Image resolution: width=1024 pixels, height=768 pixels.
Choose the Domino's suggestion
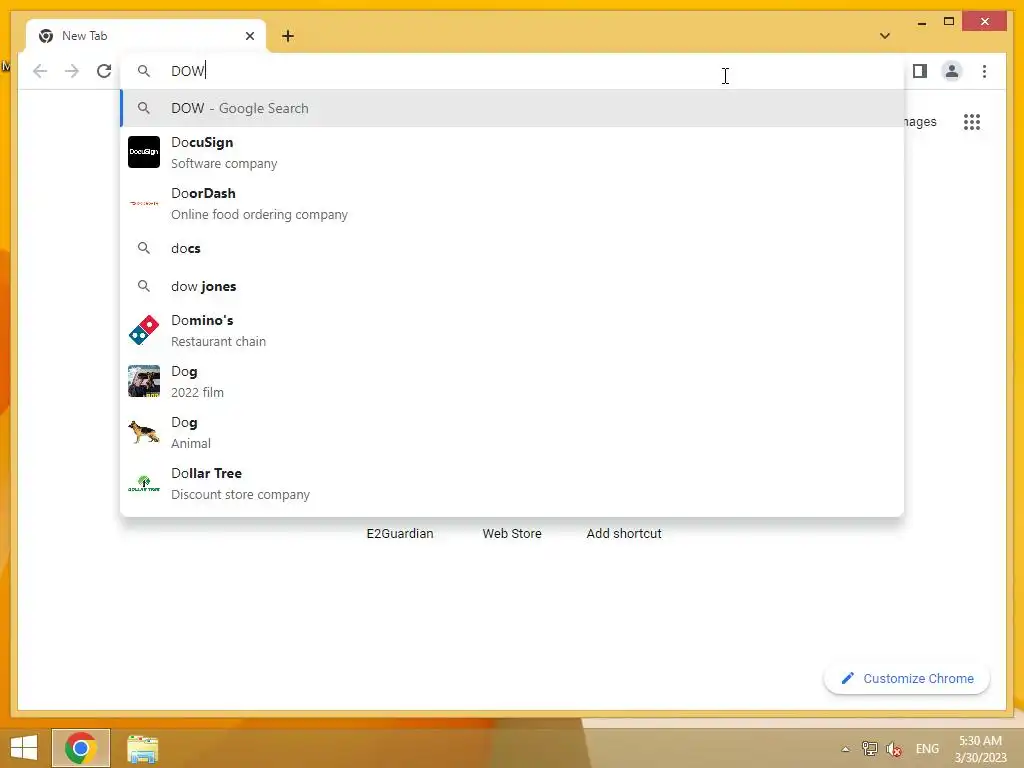click(x=512, y=330)
